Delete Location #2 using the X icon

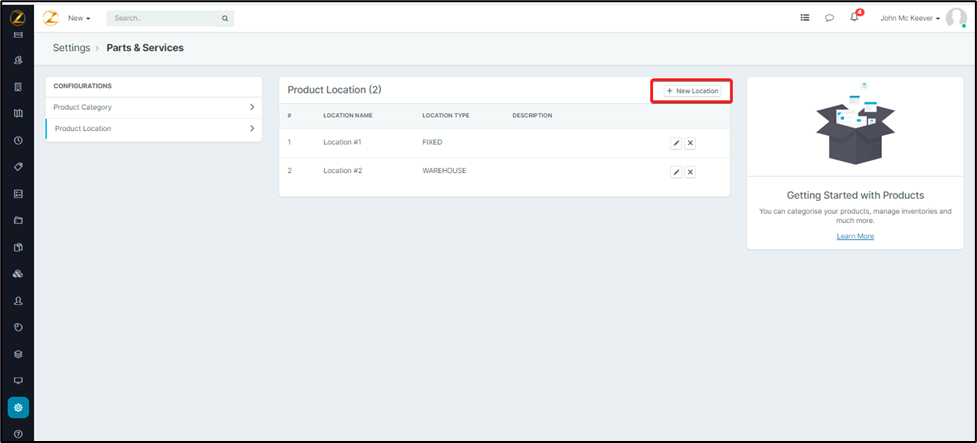pos(690,172)
